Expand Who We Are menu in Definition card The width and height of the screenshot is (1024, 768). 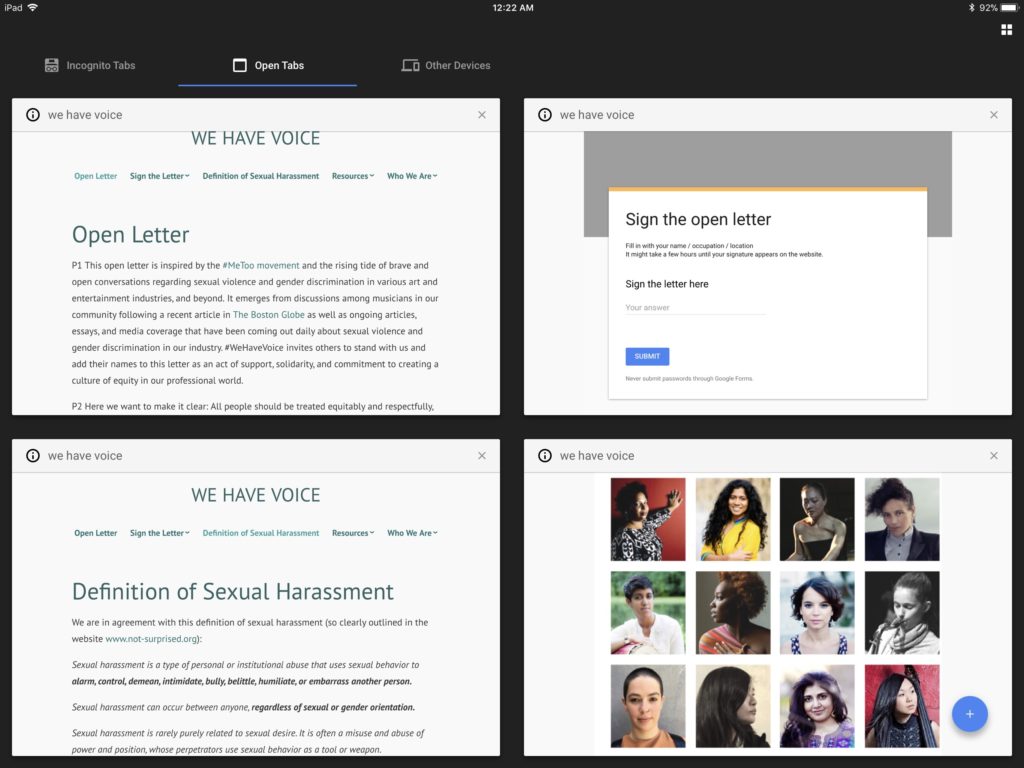pyautogui.click(x=412, y=534)
